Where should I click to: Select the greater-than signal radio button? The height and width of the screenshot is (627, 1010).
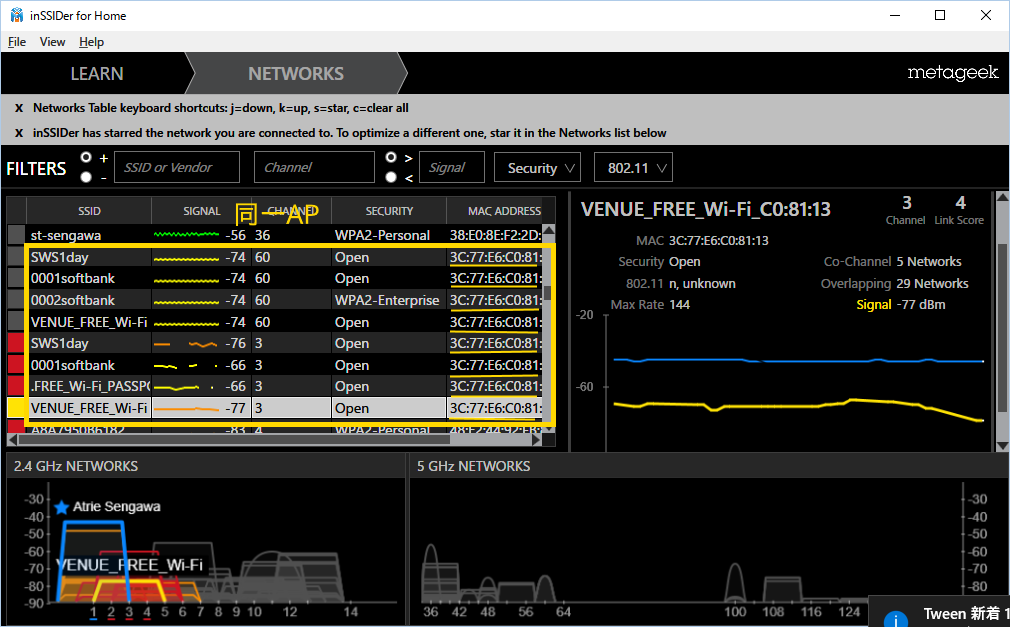391,157
